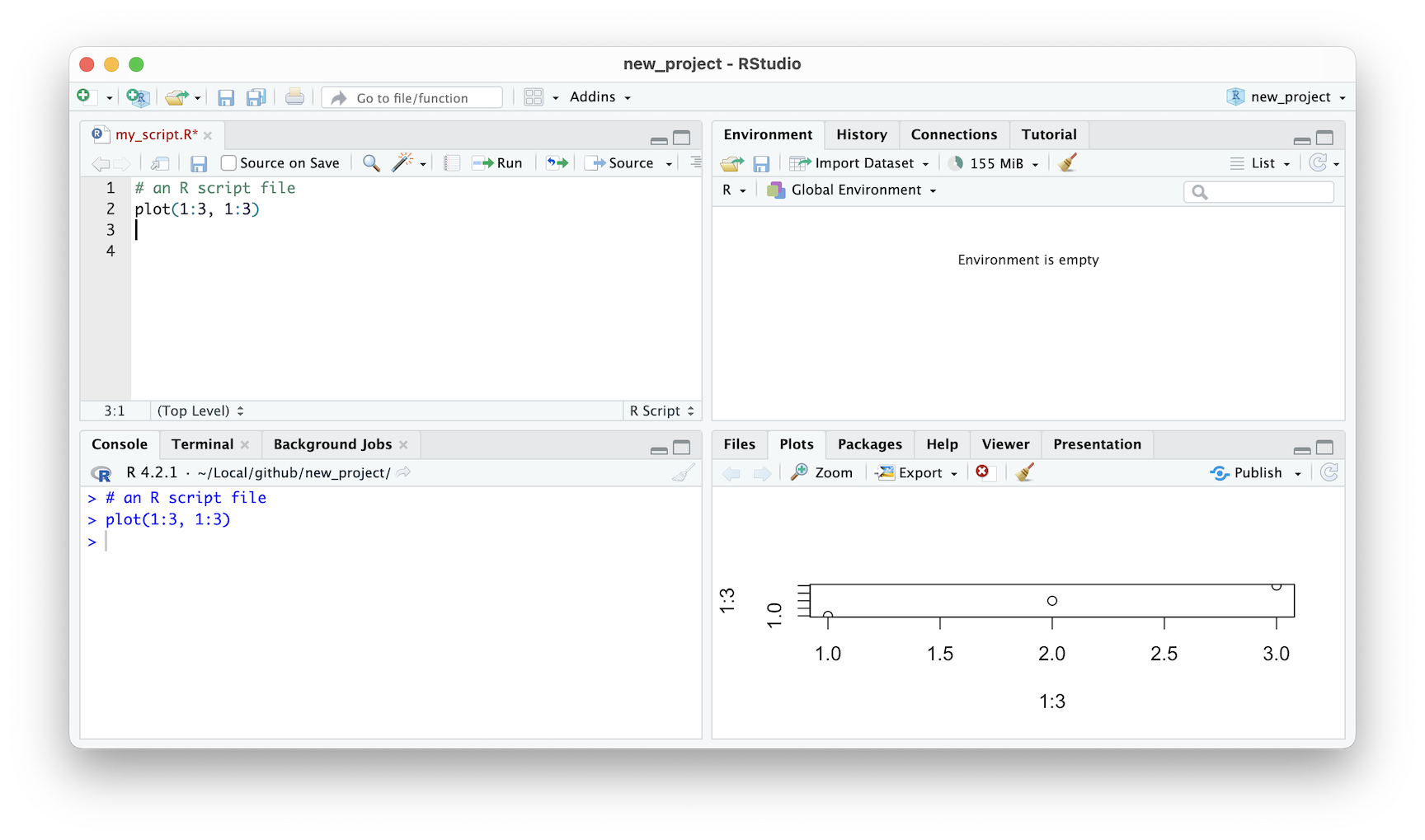The height and width of the screenshot is (840, 1425).
Task: Zoom the plot in a new window
Action: 821,472
